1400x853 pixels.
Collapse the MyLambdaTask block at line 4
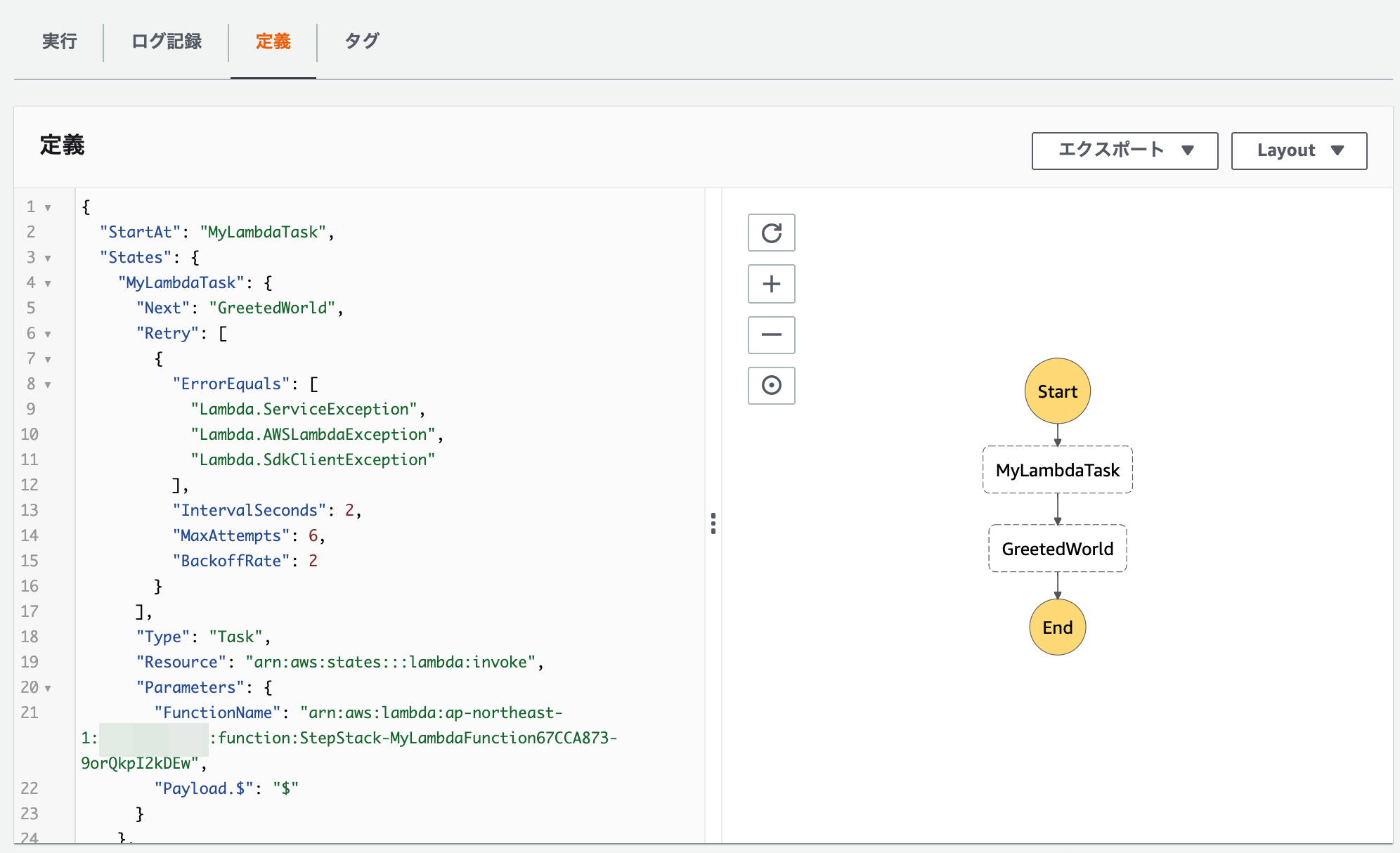coord(46,282)
